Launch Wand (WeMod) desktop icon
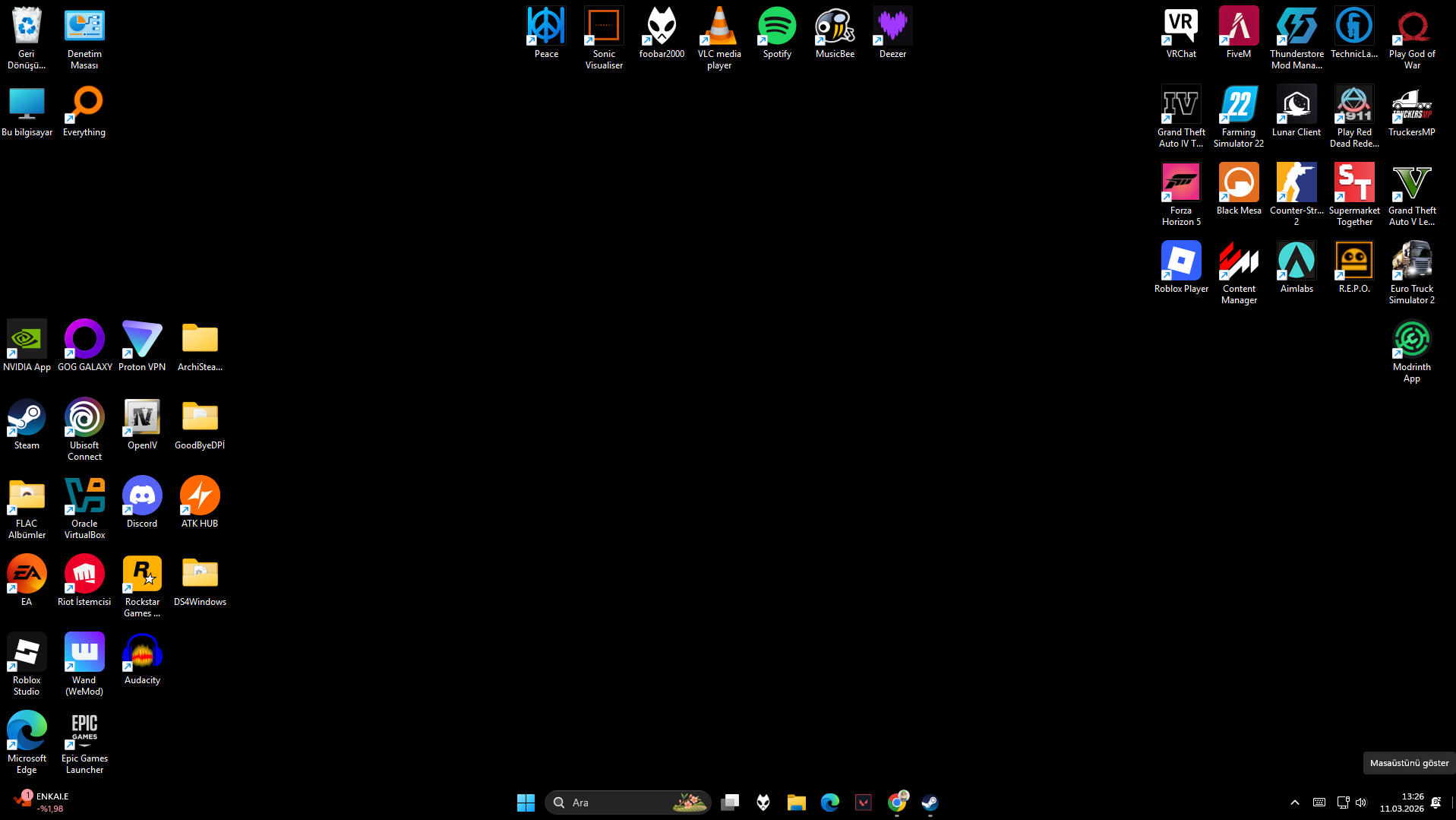1456x820 pixels. pyautogui.click(x=84, y=663)
